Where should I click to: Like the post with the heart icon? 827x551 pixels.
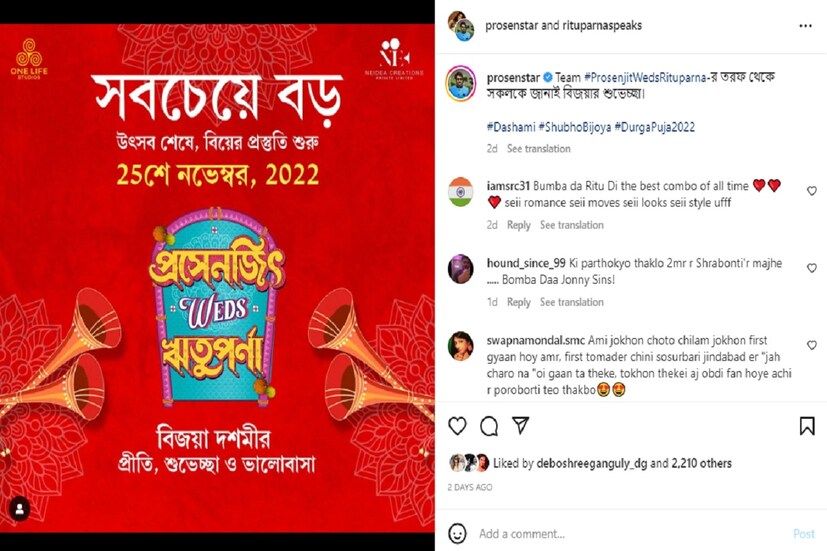tap(457, 426)
